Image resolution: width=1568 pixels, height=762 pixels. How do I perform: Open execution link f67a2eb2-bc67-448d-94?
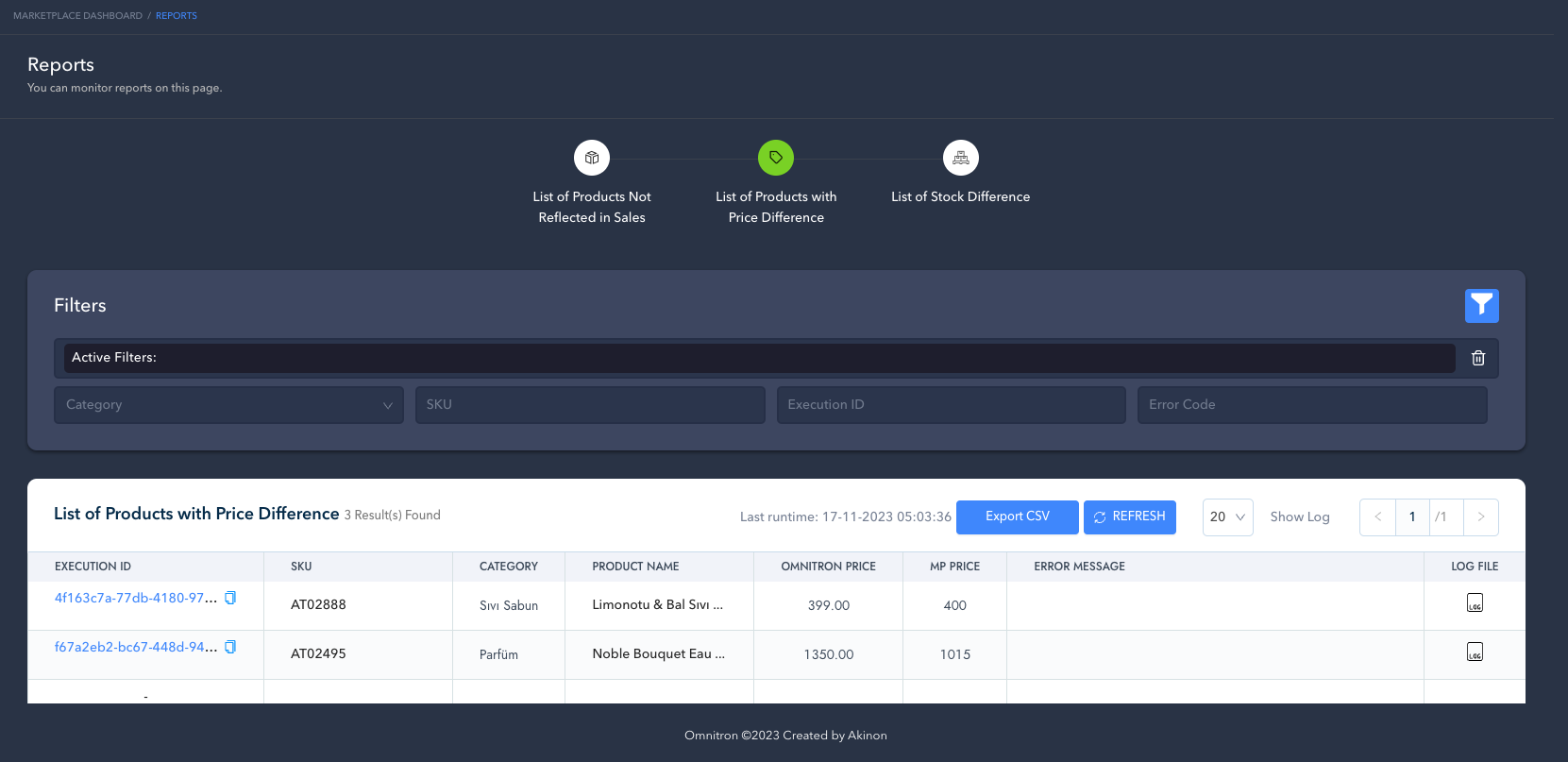[135, 647]
